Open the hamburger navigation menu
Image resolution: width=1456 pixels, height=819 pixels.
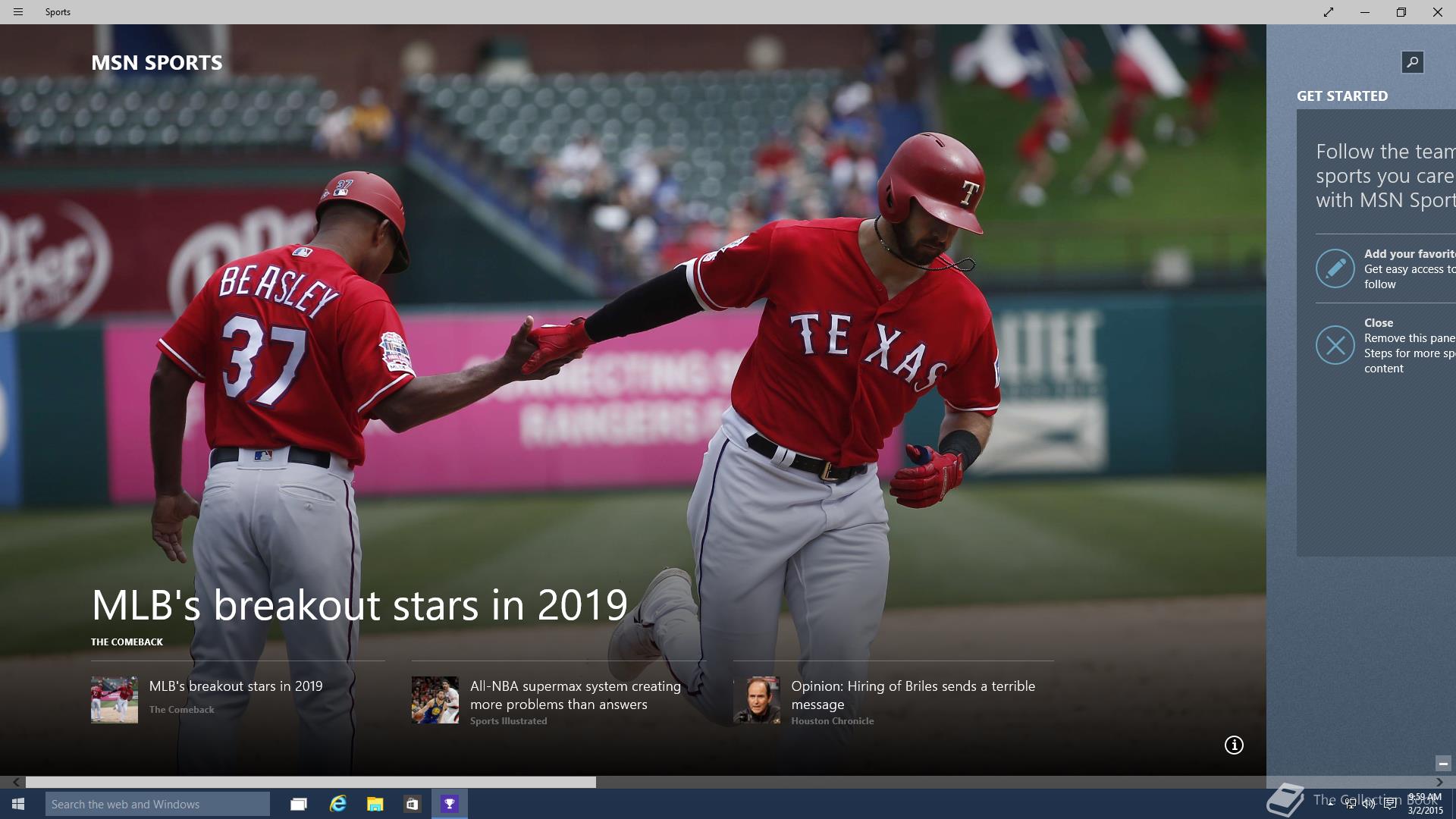(18, 12)
